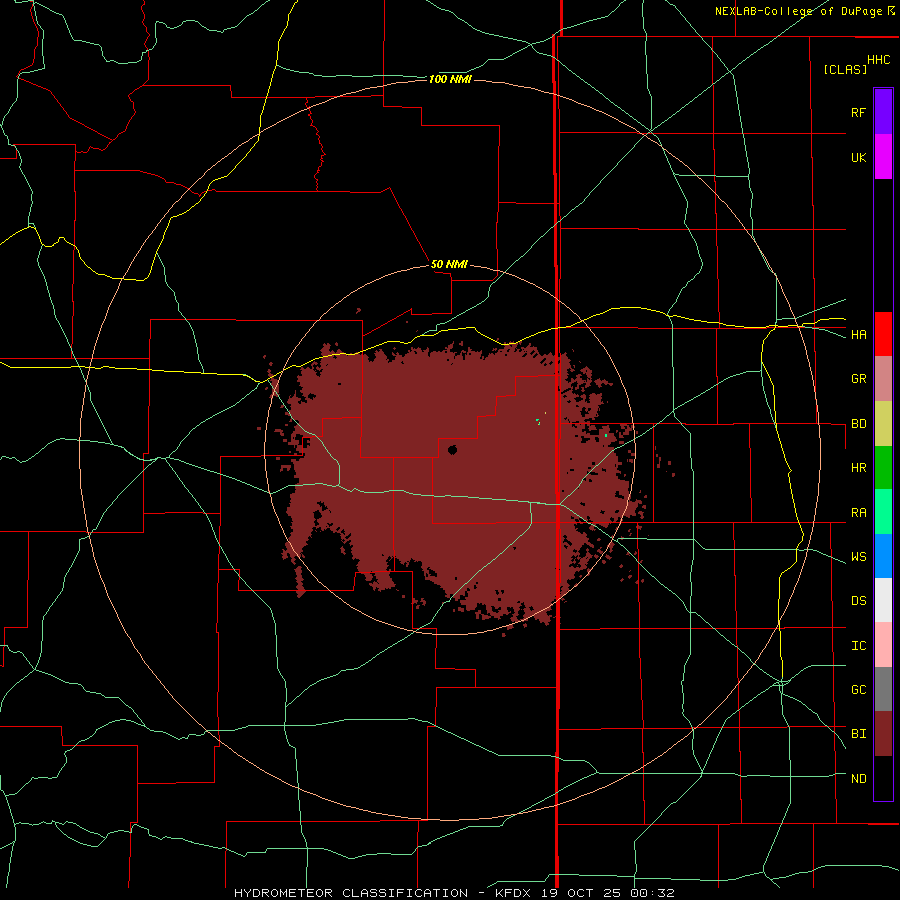
Task: Click the [CLAS] units label
Action: pyautogui.click(x=845, y=69)
